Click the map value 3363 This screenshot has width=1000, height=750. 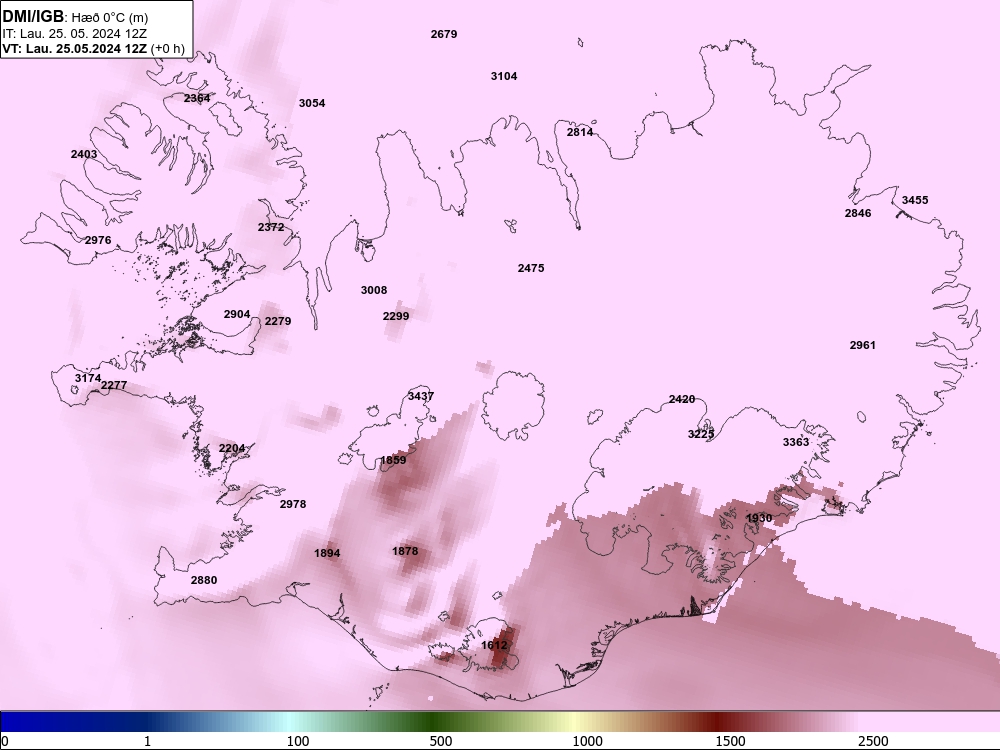[x=796, y=442]
